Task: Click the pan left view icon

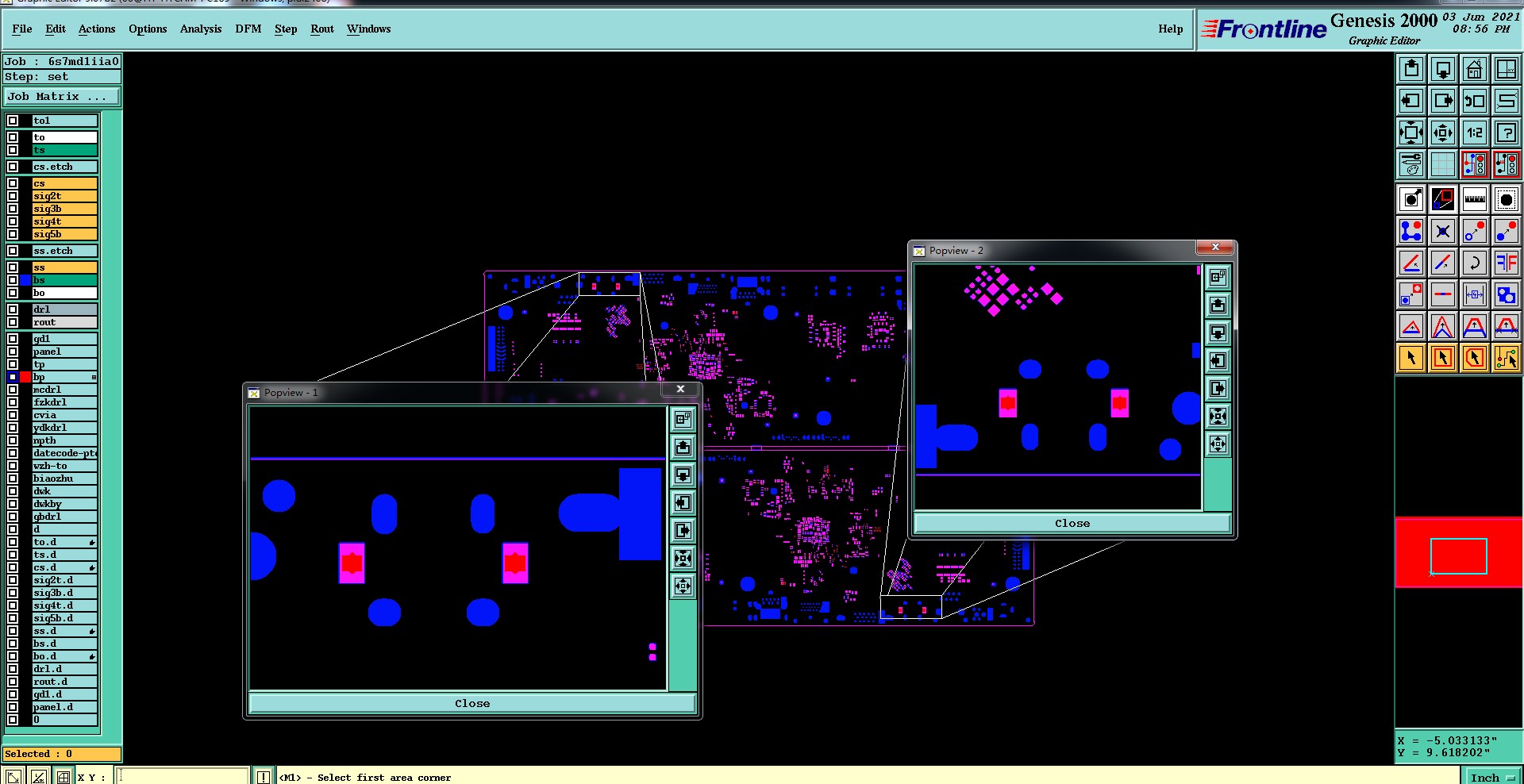Action: 1411,101
